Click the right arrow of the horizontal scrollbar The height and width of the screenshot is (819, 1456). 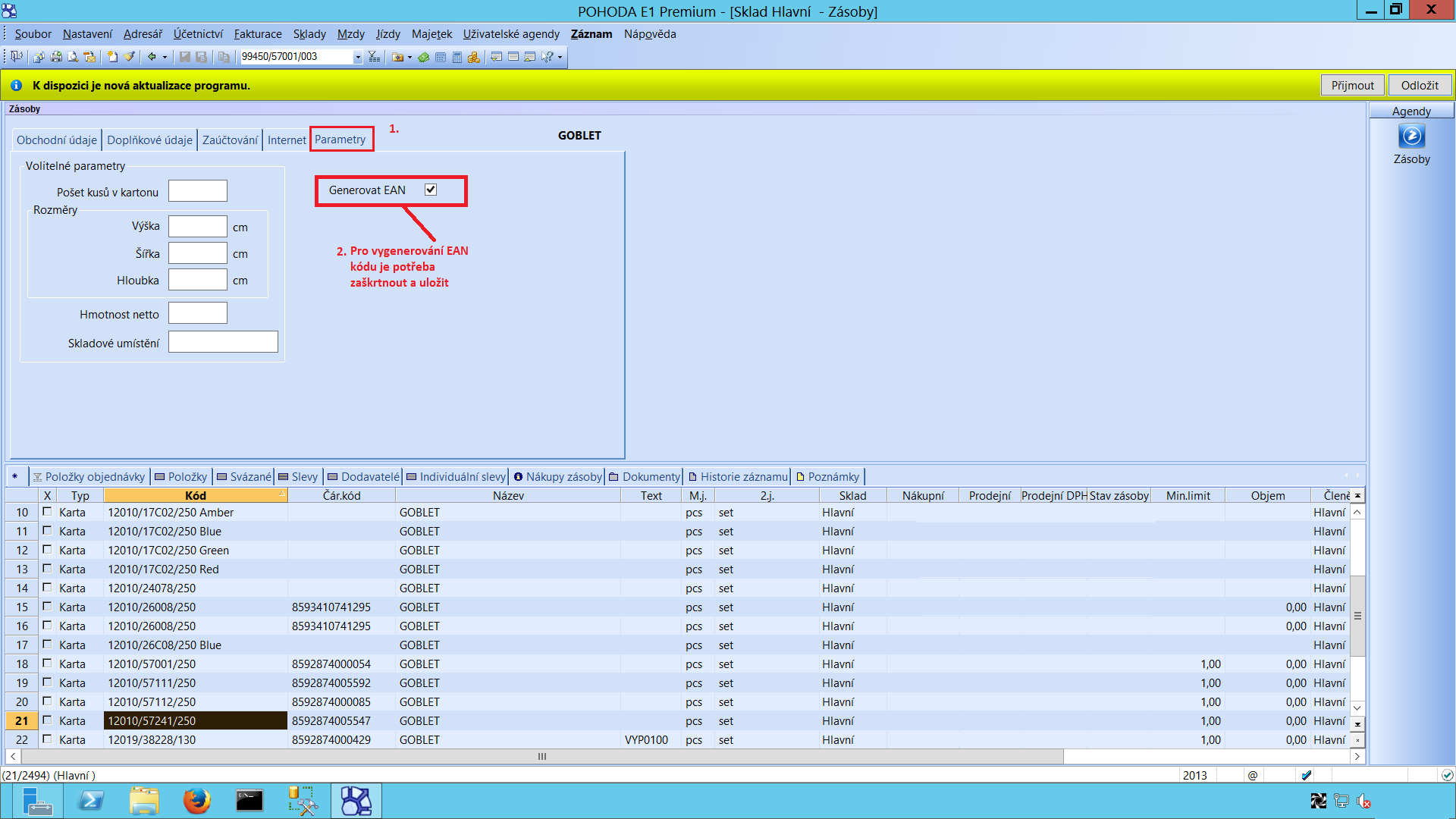(1357, 756)
